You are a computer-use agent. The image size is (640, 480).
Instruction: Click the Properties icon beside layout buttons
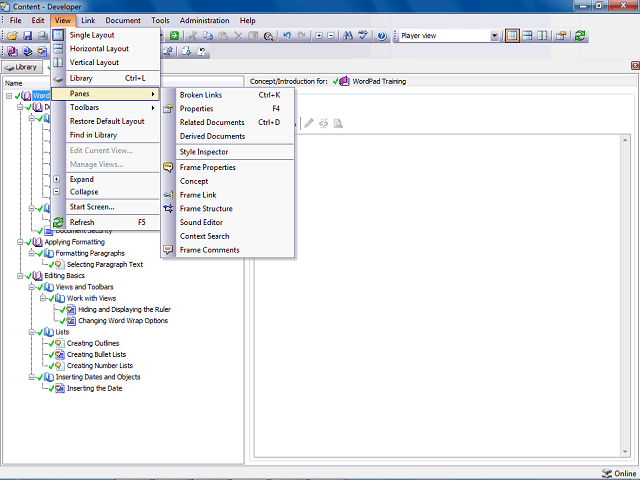[x=561, y=36]
